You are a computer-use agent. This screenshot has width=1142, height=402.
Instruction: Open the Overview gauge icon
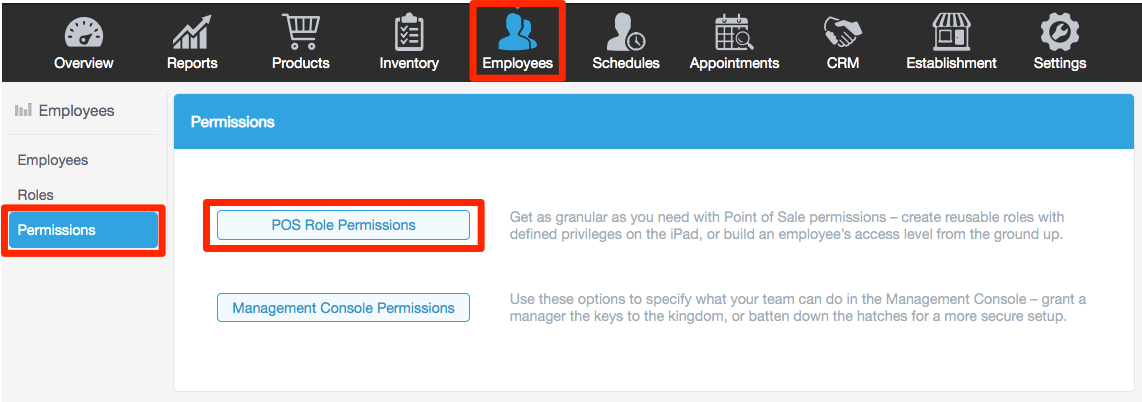coord(83,32)
